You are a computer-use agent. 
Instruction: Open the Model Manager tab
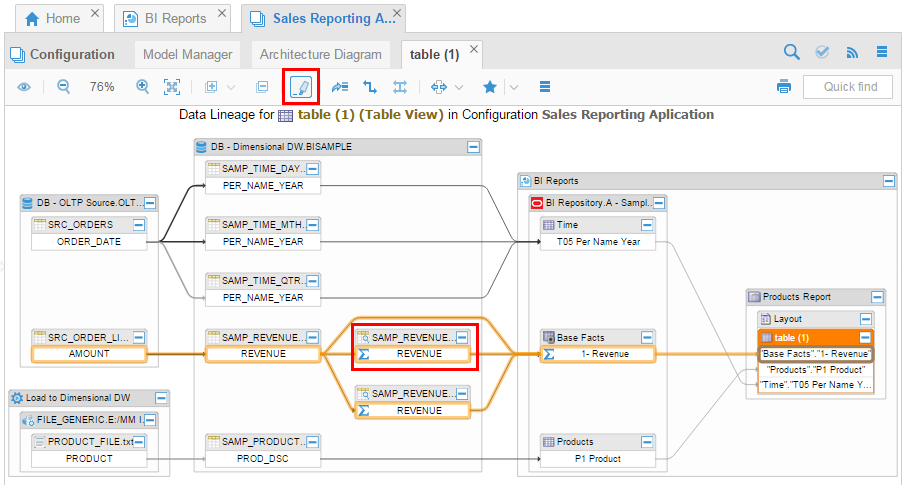187,54
